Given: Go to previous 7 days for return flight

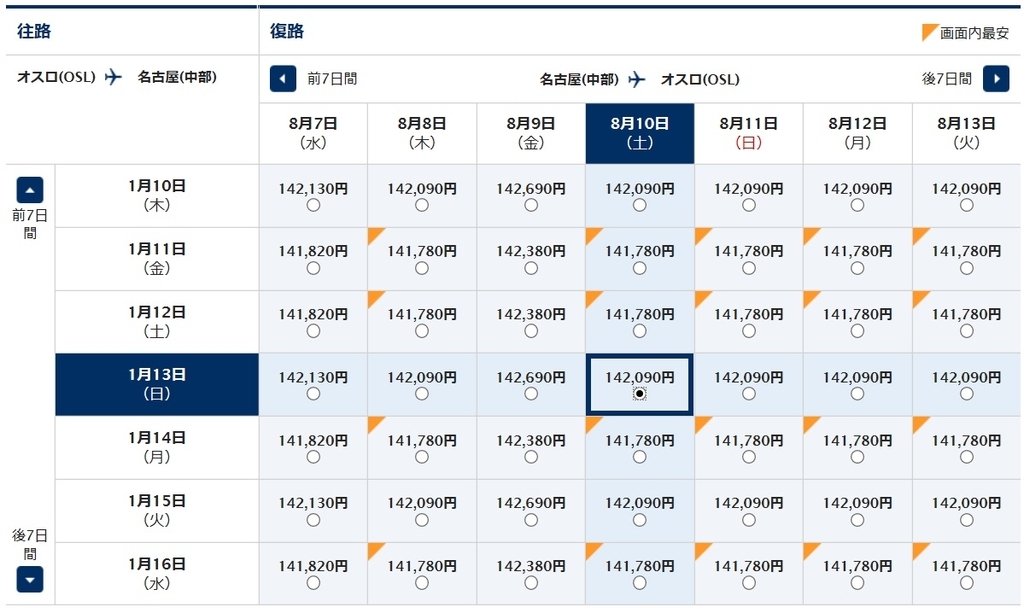Looking at the screenshot, I should coord(283,79).
